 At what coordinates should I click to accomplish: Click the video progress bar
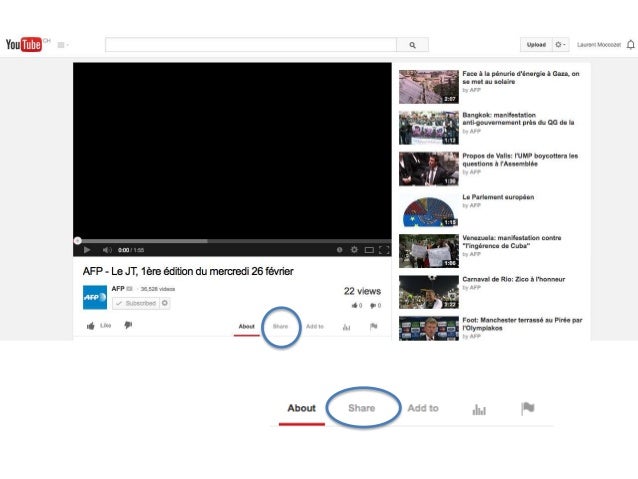point(232,241)
